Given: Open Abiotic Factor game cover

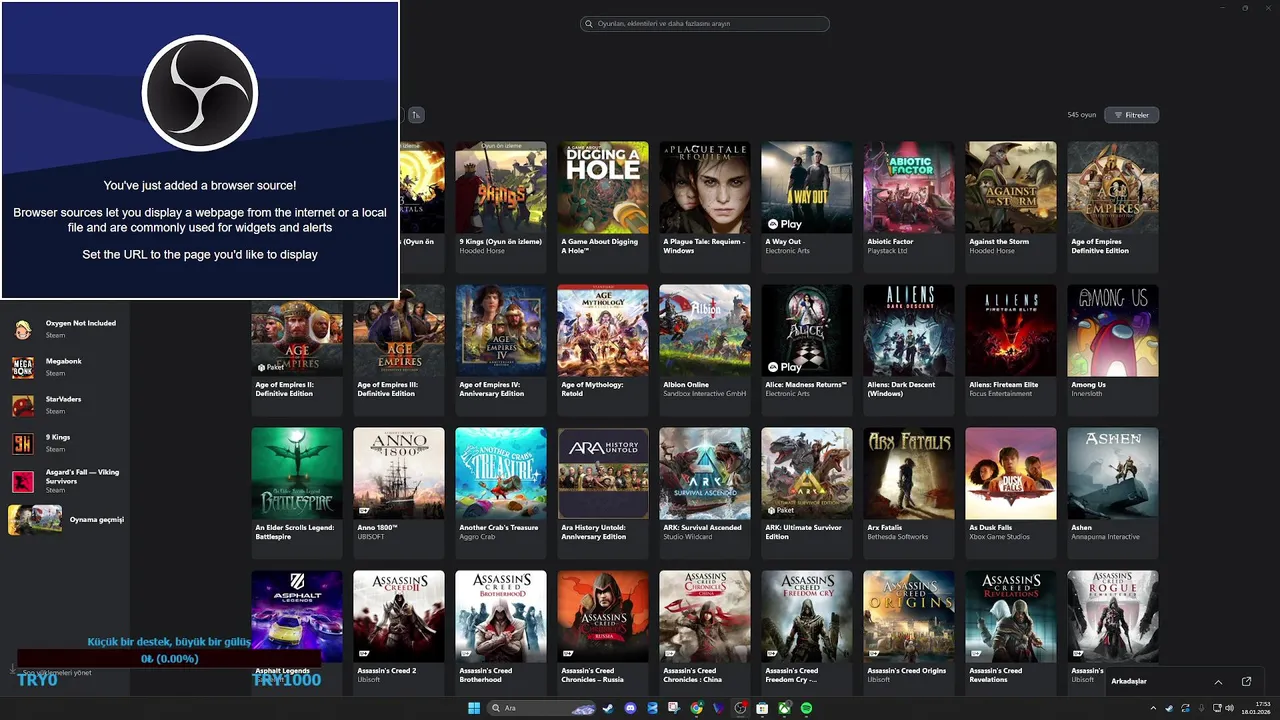Looking at the screenshot, I should pos(909,187).
